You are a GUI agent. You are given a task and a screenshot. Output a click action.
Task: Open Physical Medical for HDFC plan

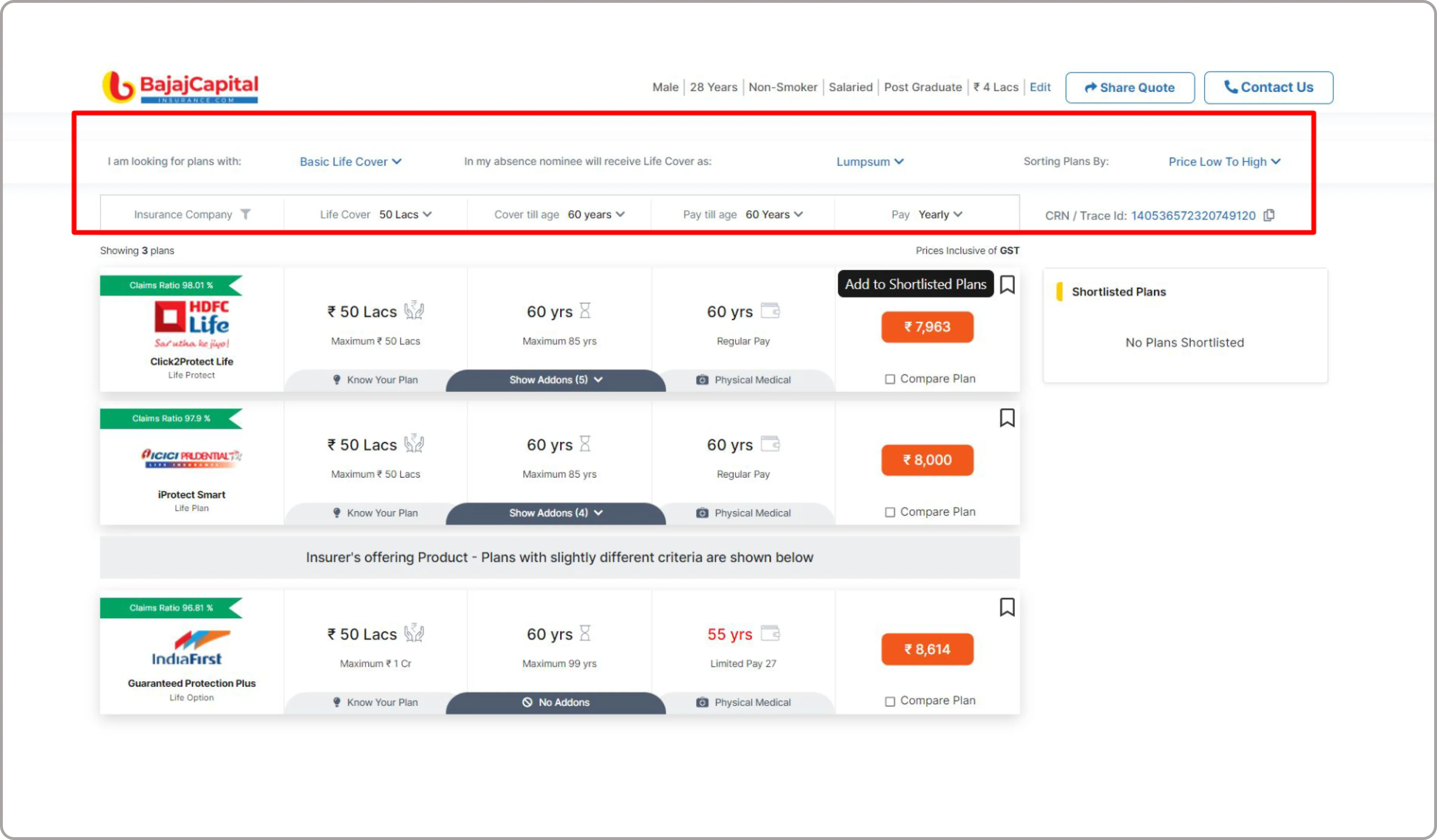click(x=743, y=380)
